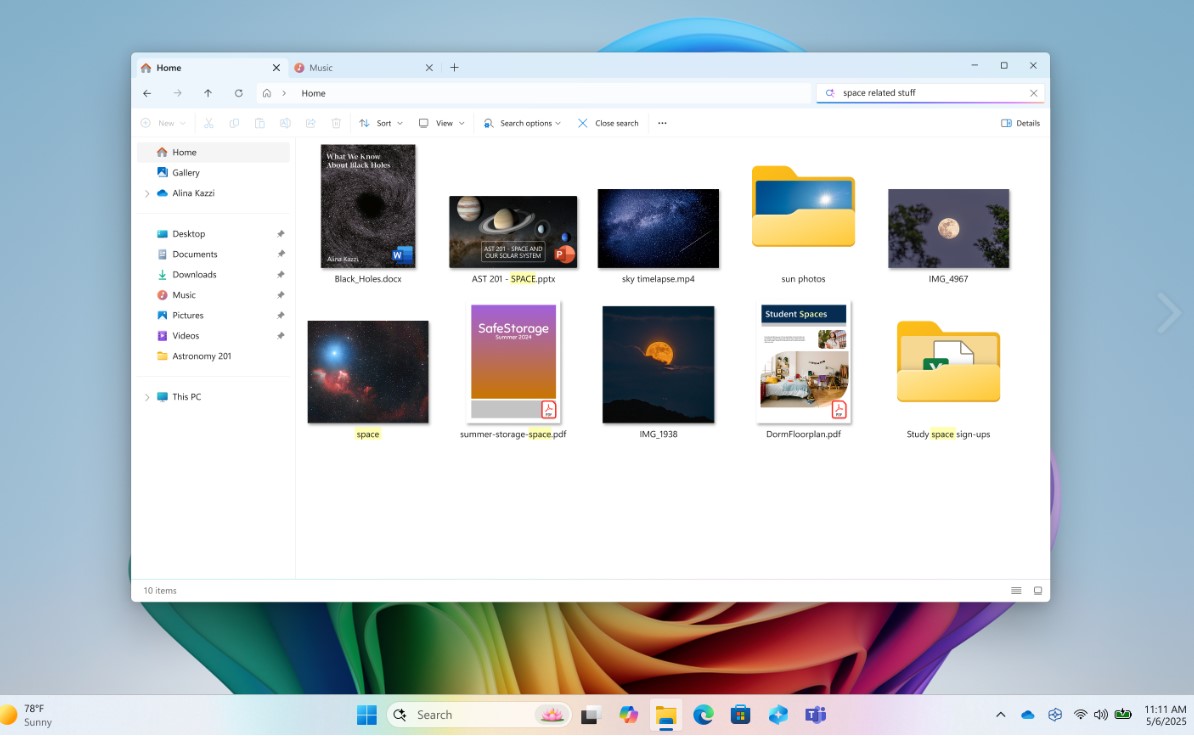Screen dimensions: 1194x736
Task: Select IMG_1938 orange moon photo
Action: (658, 365)
